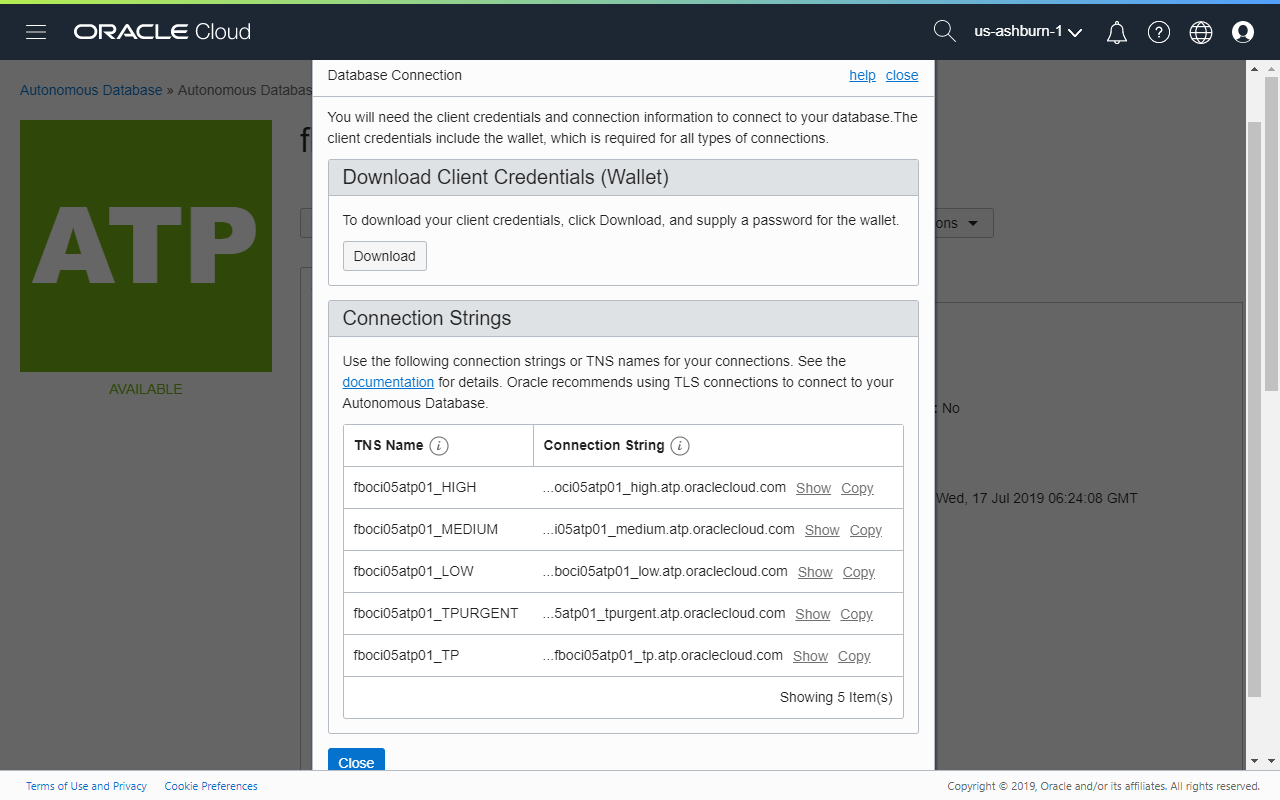
Task: Click the fboci05atp01_HIGH TNS name
Action: (415, 487)
